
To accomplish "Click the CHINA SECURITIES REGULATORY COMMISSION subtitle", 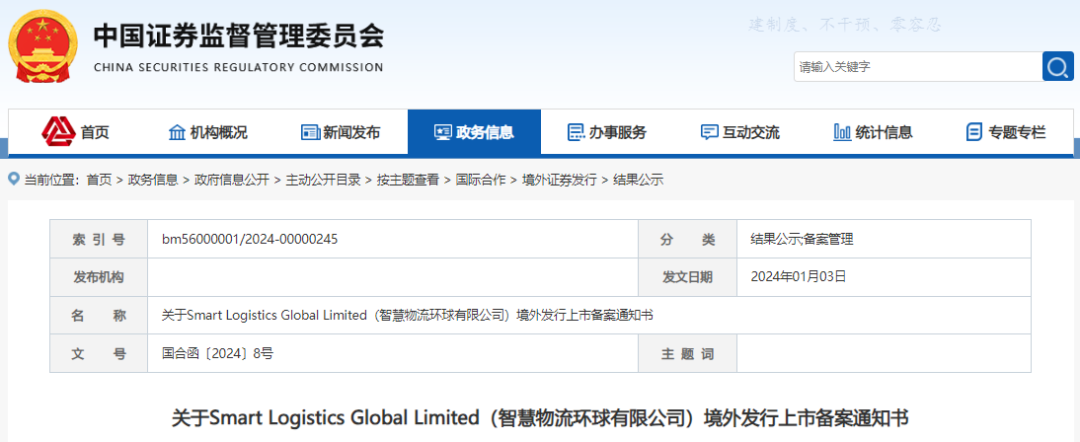I will 238,67.
